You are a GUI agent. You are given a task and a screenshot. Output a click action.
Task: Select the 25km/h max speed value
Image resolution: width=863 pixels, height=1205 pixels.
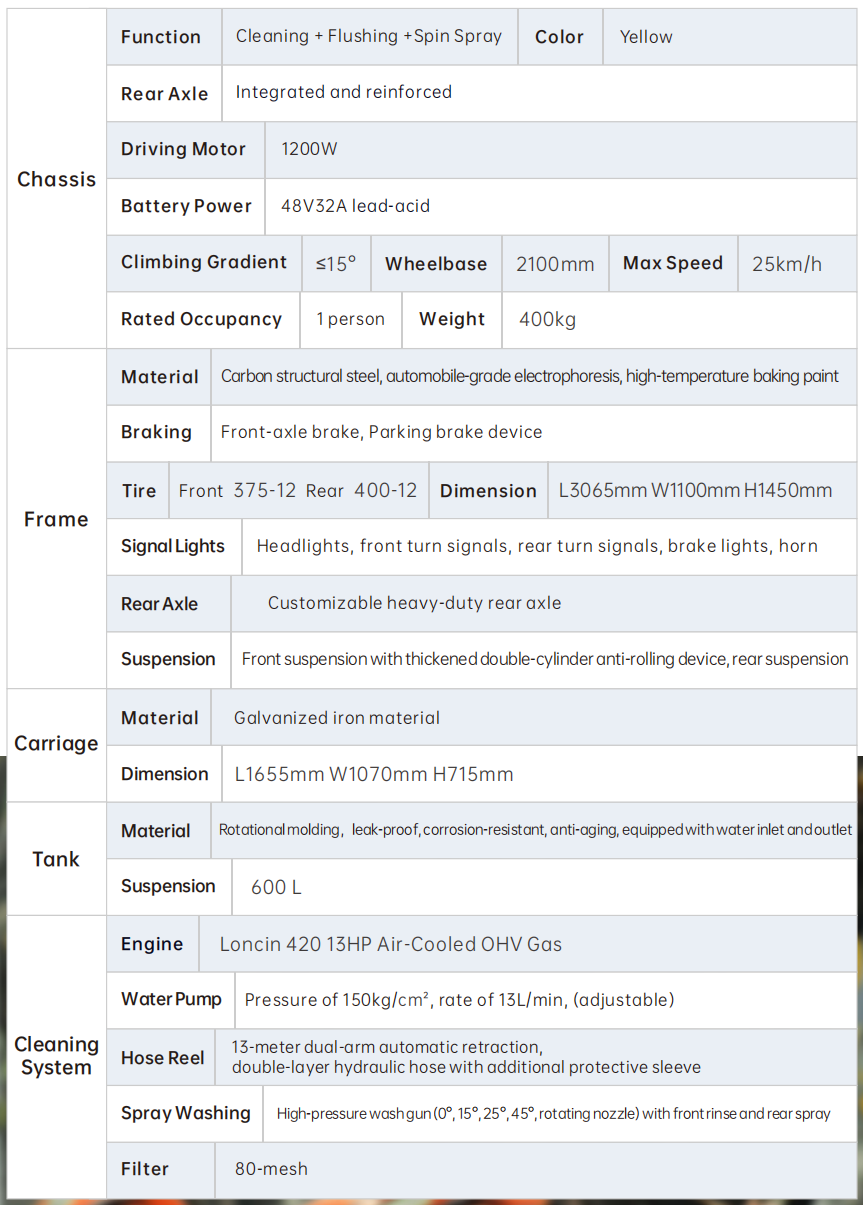click(x=787, y=264)
